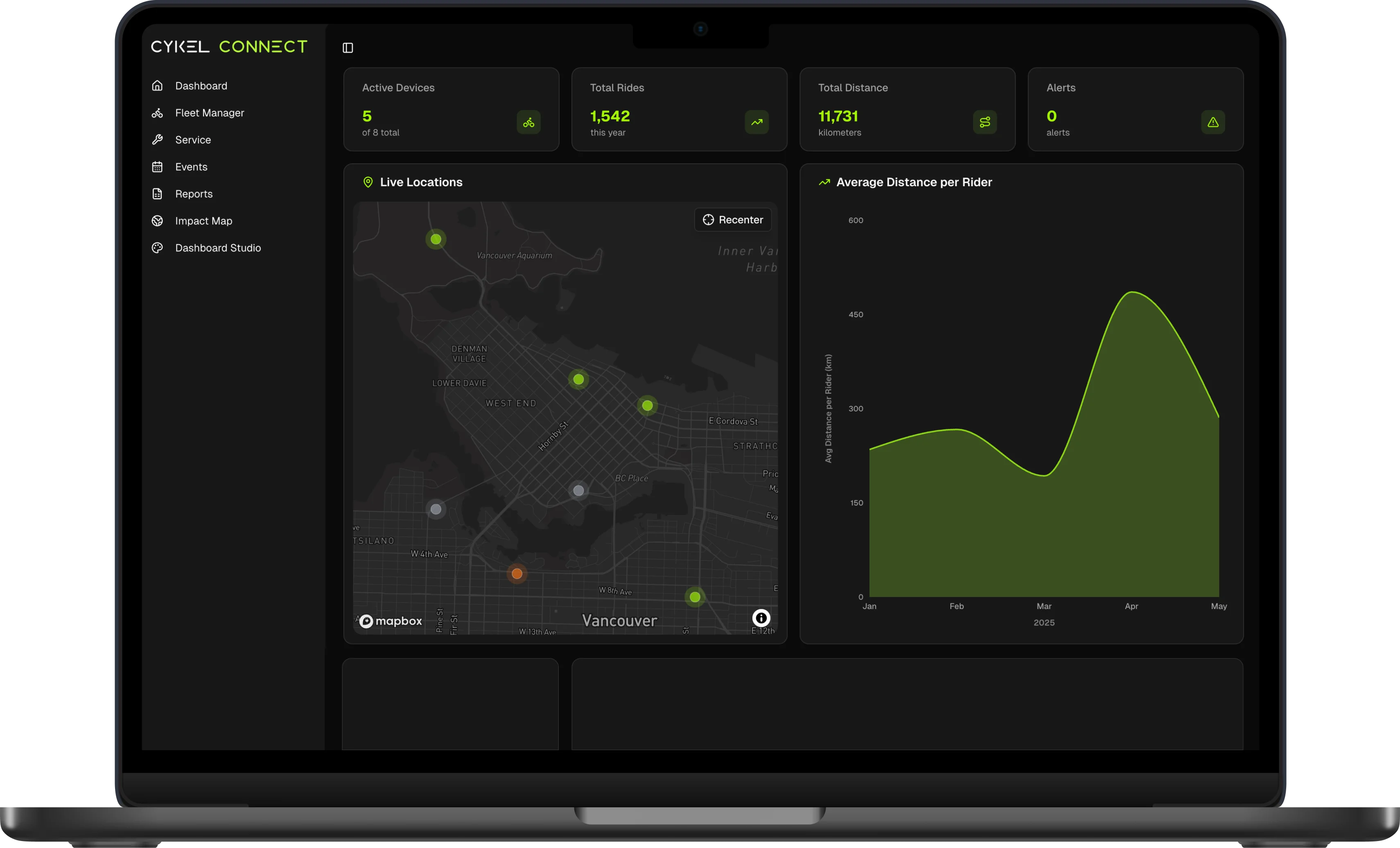Click the route icon in Total Distance
The width and height of the screenshot is (1400, 848).
[985, 122]
